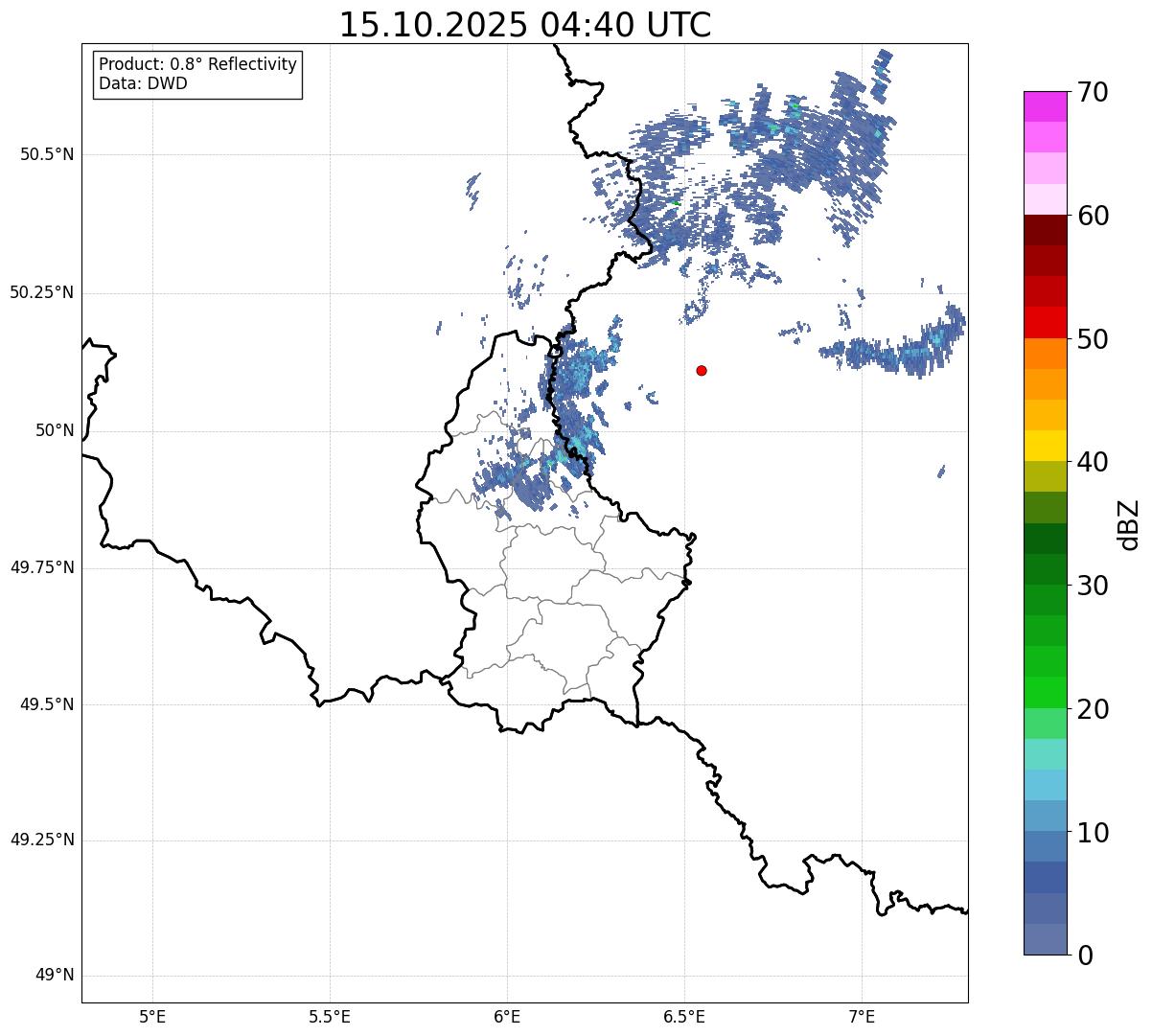Image resolution: width=1152 pixels, height=1036 pixels.
Task: Click the 'dBZ' colorbar axis label
Action: [1128, 523]
